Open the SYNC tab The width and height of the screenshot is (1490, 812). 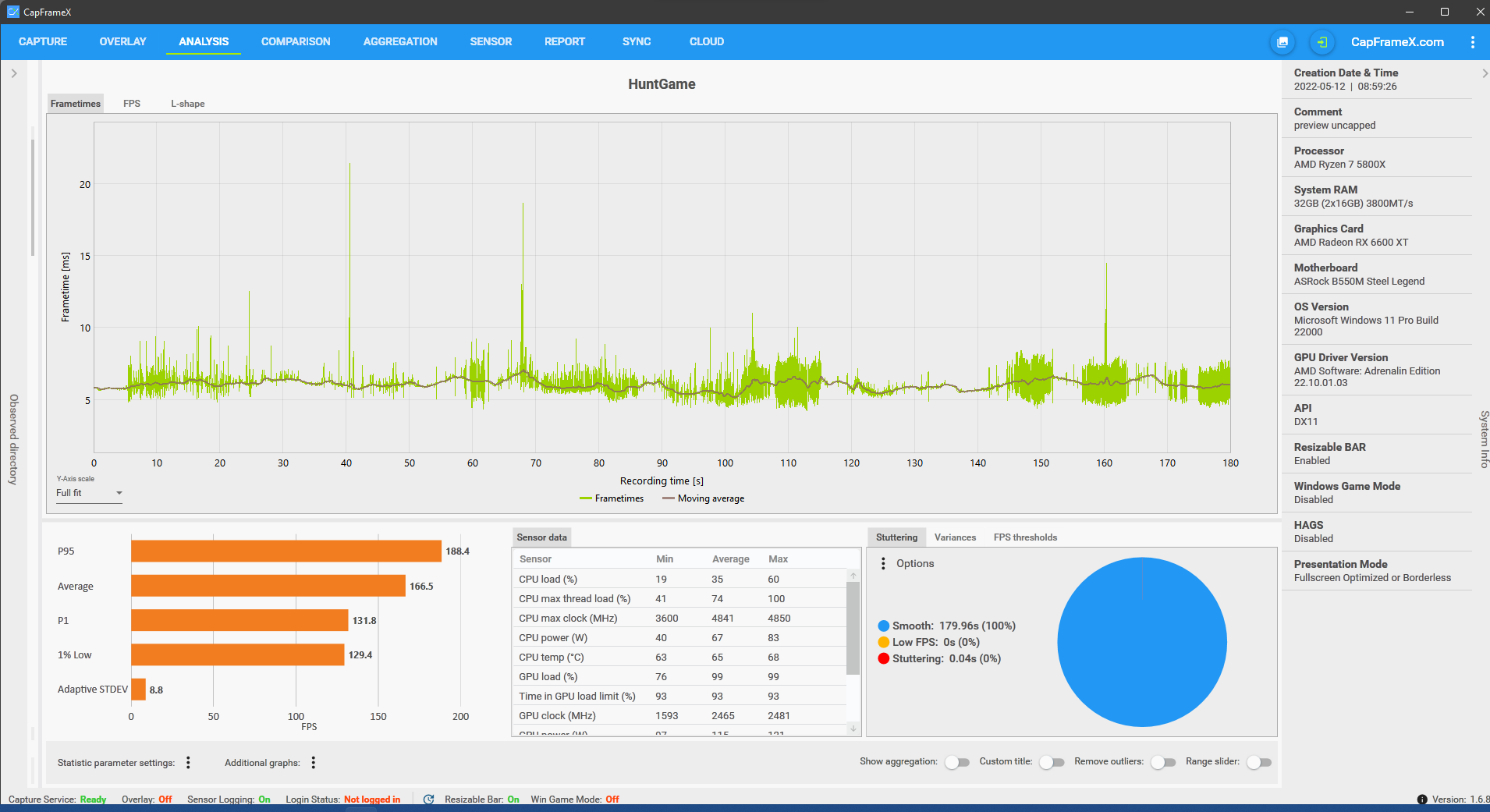pos(637,42)
